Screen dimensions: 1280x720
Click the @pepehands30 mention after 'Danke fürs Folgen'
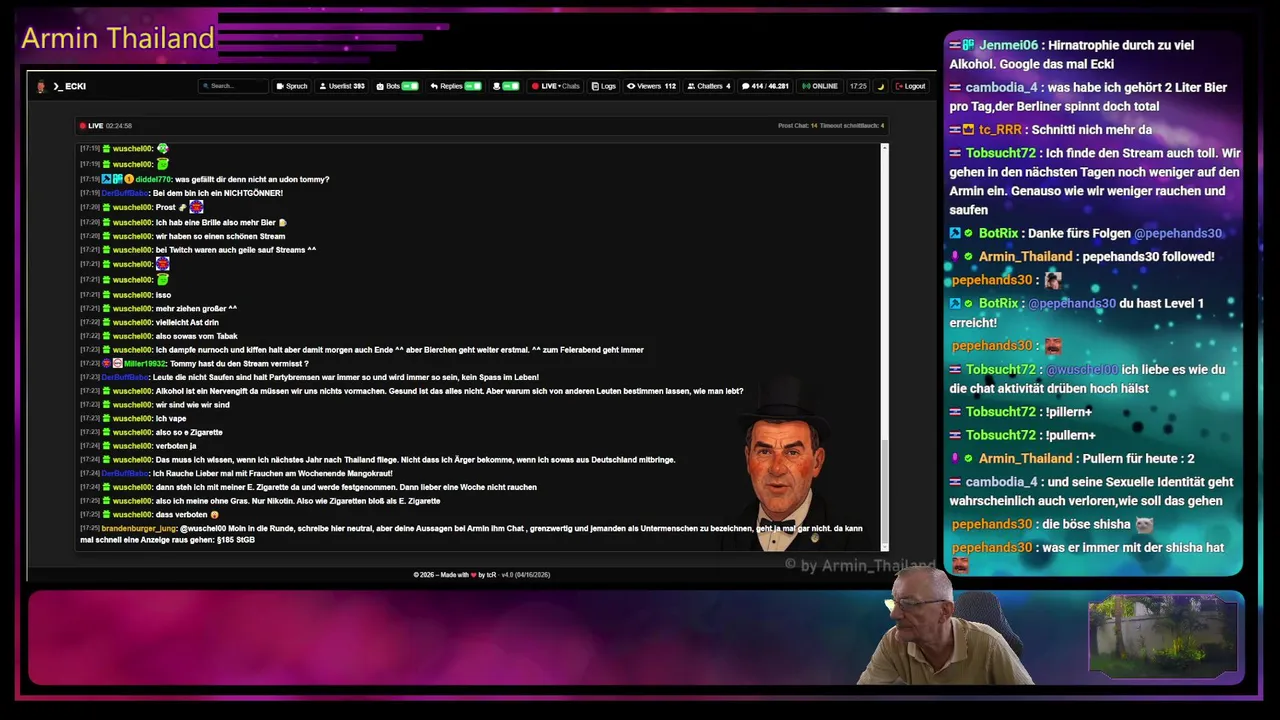[1177, 234]
